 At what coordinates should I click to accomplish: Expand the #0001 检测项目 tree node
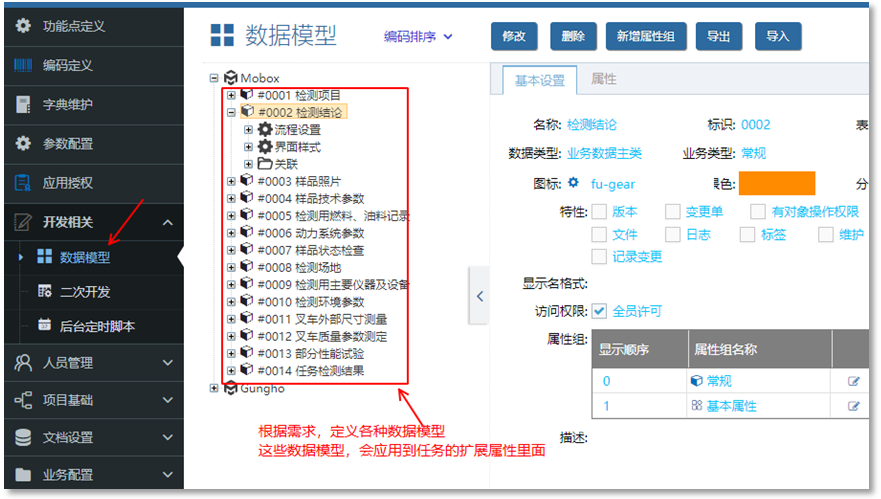point(232,95)
